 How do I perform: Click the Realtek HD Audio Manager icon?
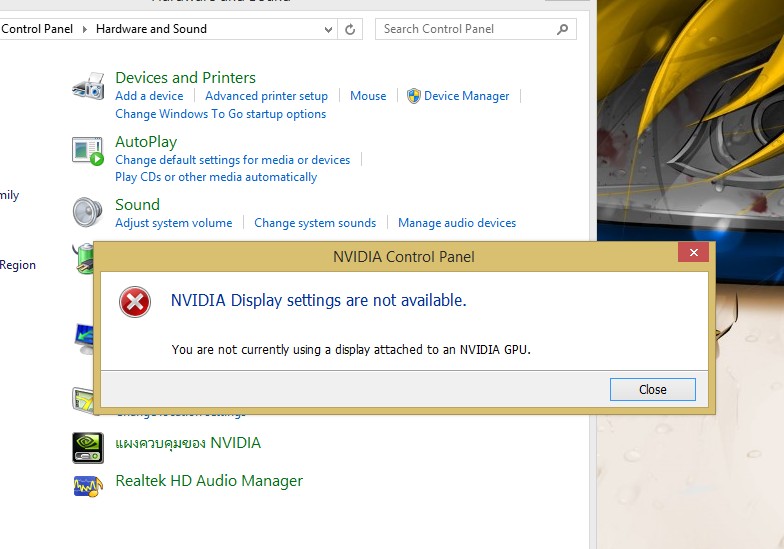pos(88,486)
